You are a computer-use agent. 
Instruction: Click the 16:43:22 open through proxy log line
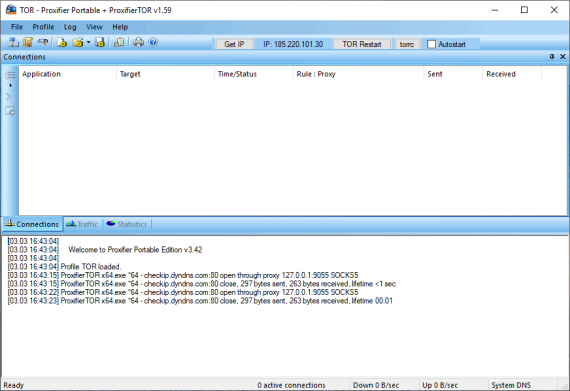point(183,292)
